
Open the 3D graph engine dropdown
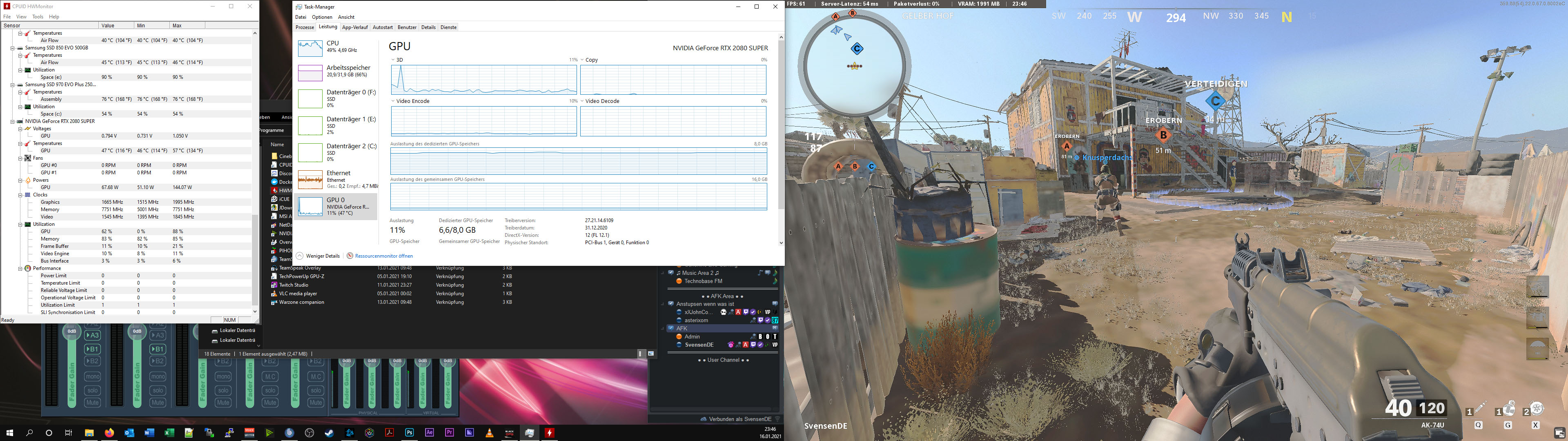tap(397, 60)
